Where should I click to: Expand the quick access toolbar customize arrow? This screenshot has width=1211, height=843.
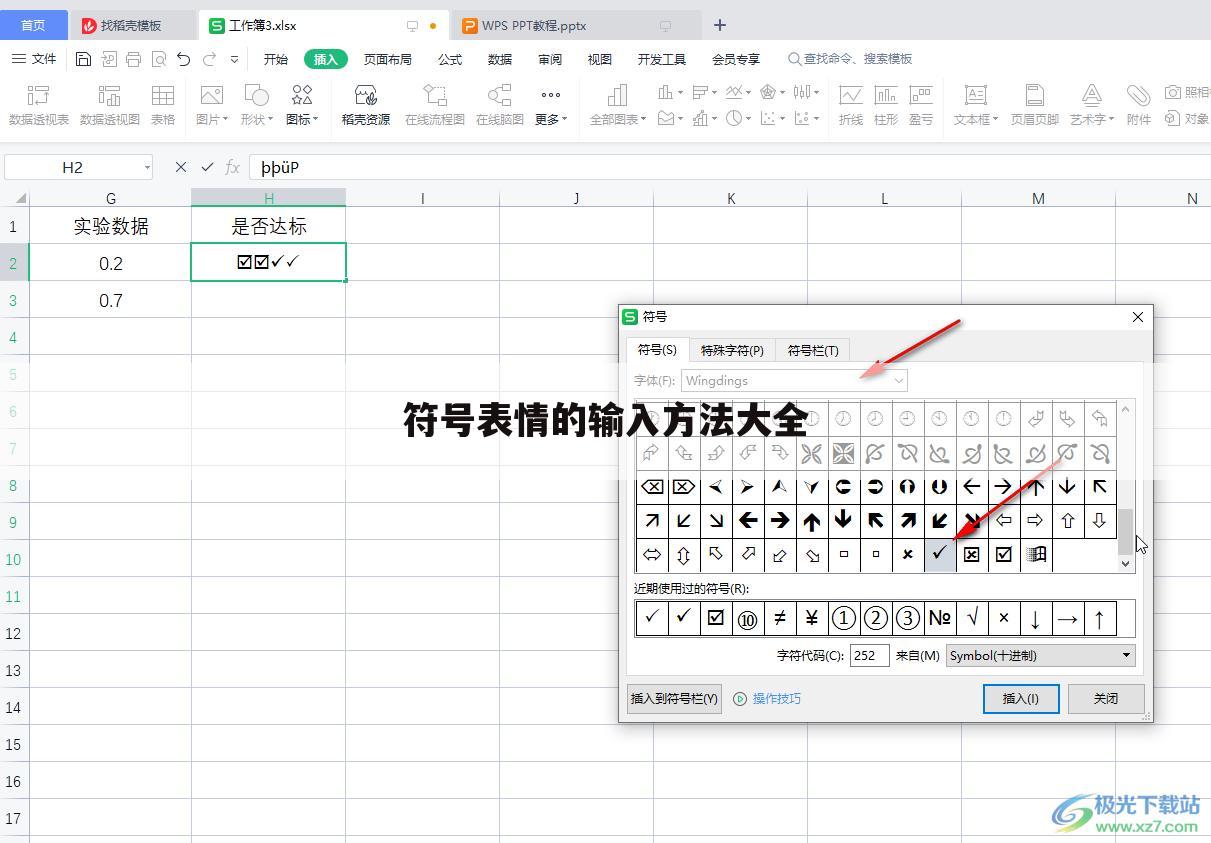click(x=234, y=59)
